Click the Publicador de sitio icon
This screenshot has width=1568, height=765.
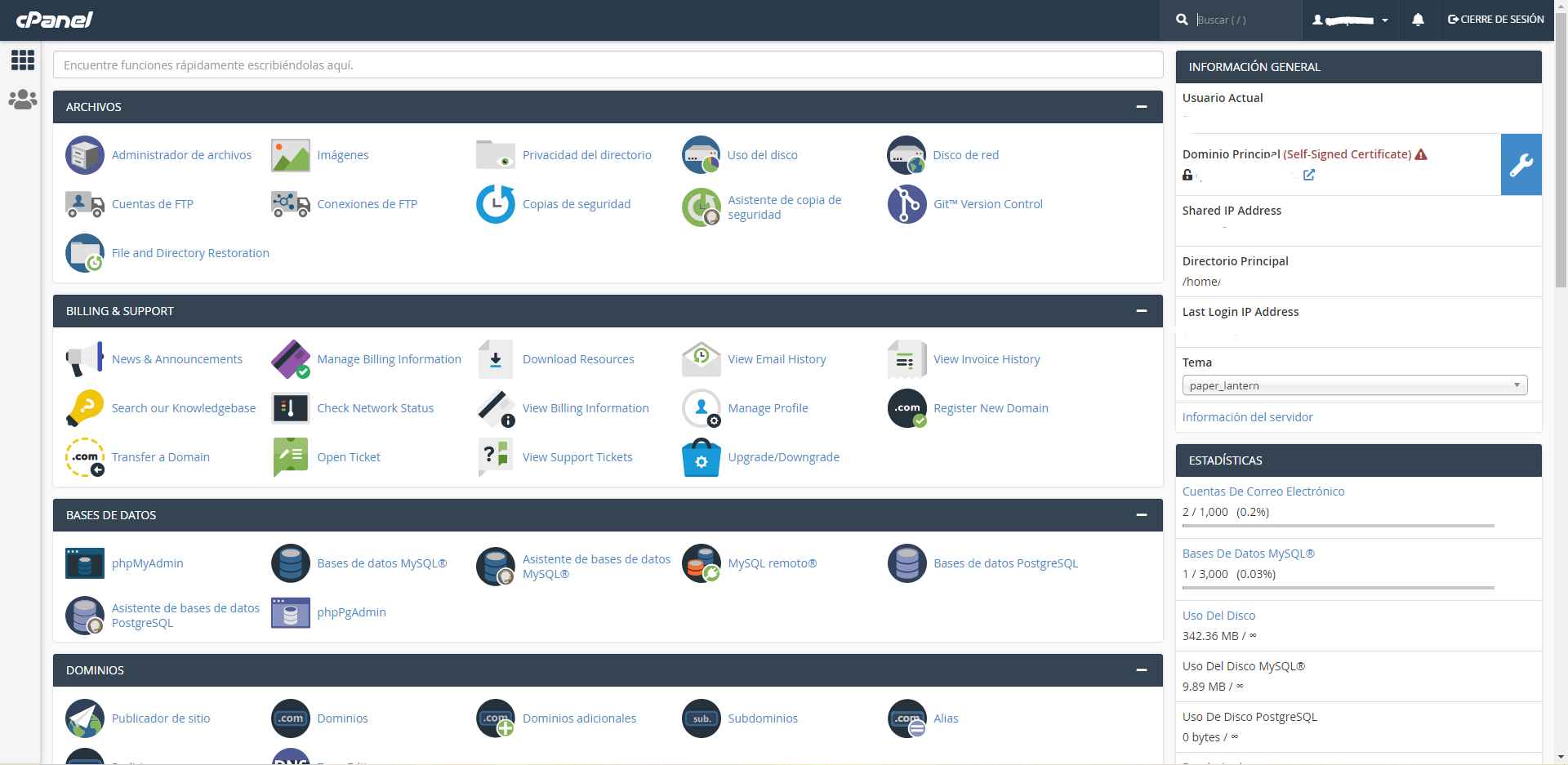pyautogui.click(x=85, y=718)
